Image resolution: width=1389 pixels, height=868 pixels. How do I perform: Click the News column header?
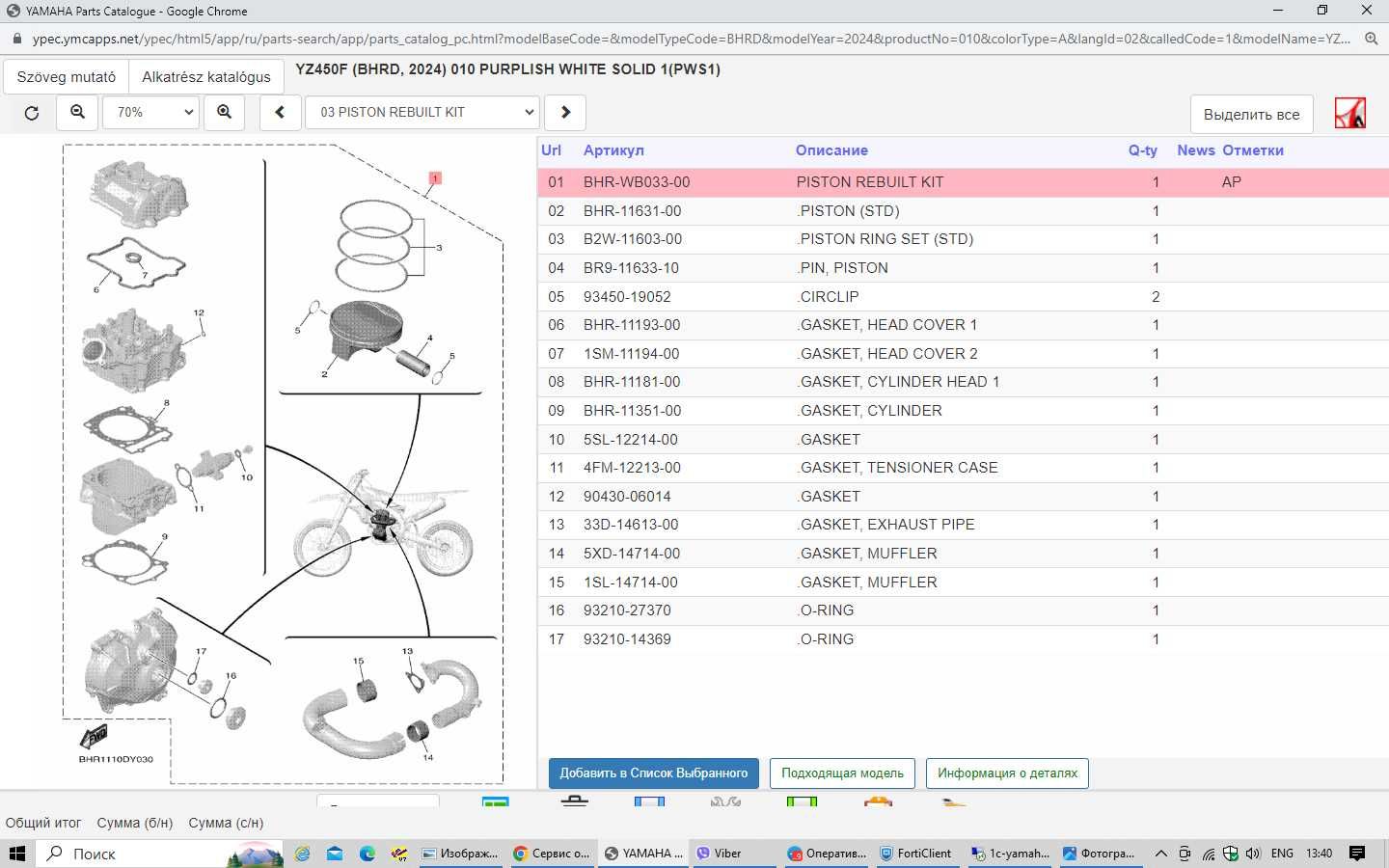(x=1196, y=150)
